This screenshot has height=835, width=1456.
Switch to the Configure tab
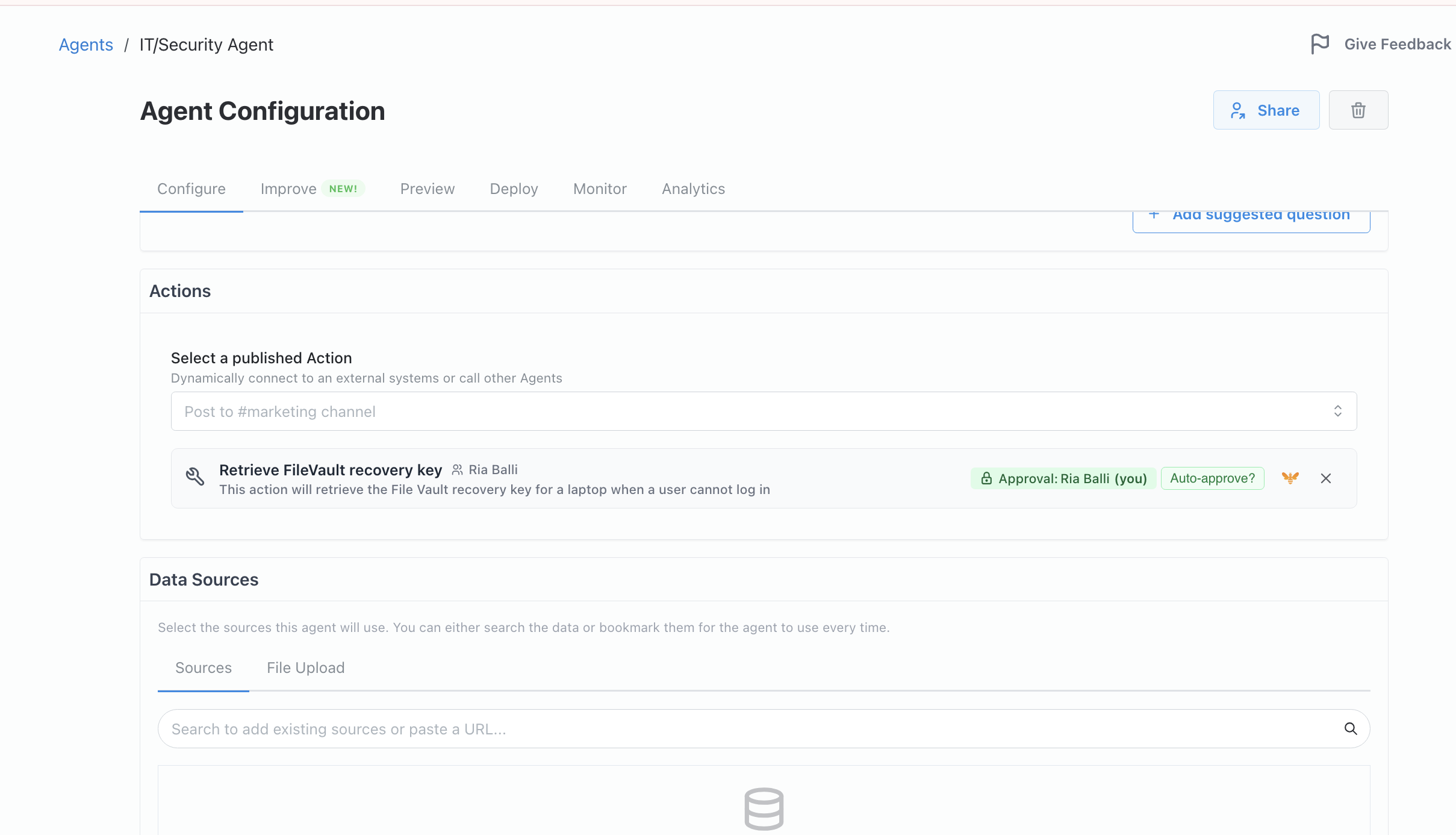point(191,189)
